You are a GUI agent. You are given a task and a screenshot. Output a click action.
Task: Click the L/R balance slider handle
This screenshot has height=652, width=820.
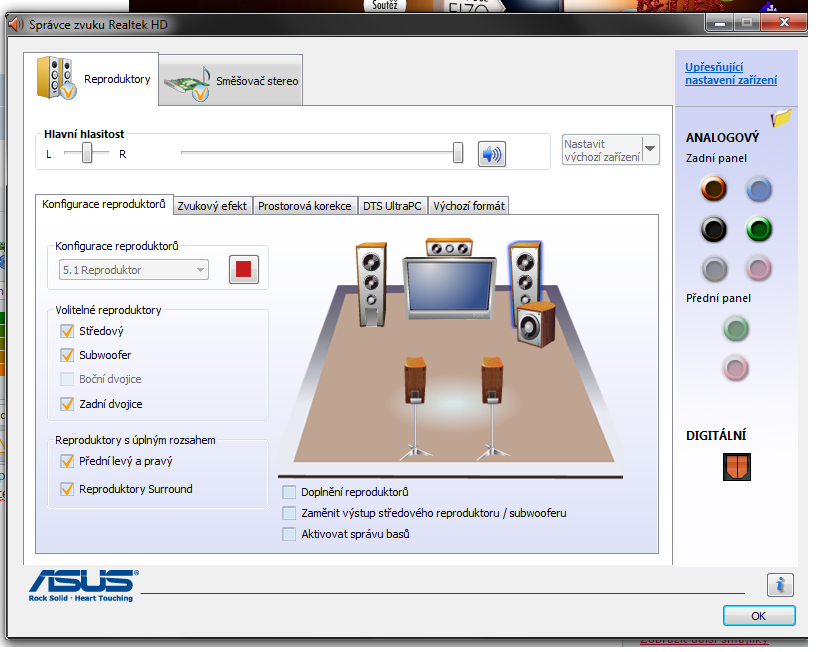click(x=87, y=153)
